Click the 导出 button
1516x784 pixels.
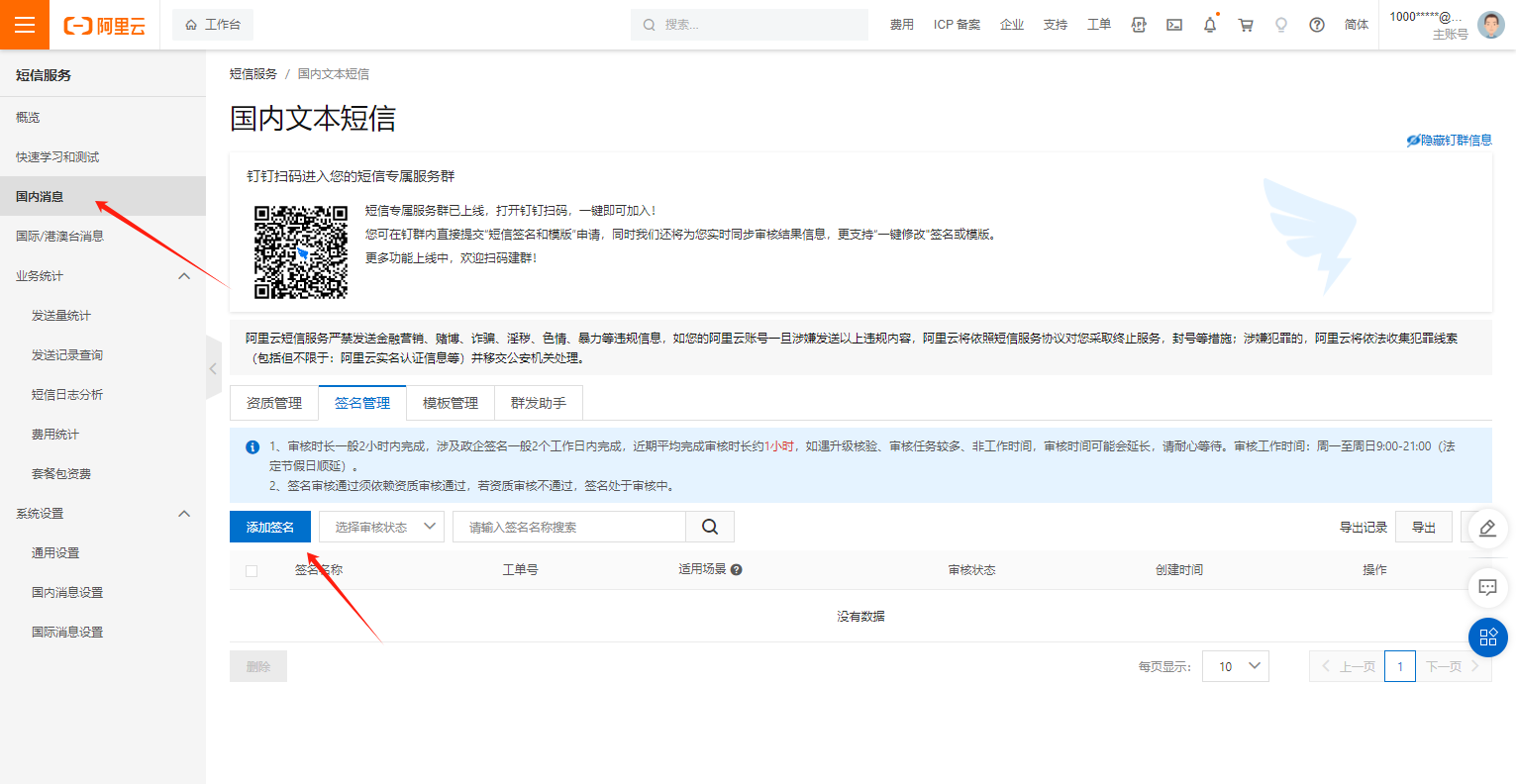point(1424,527)
